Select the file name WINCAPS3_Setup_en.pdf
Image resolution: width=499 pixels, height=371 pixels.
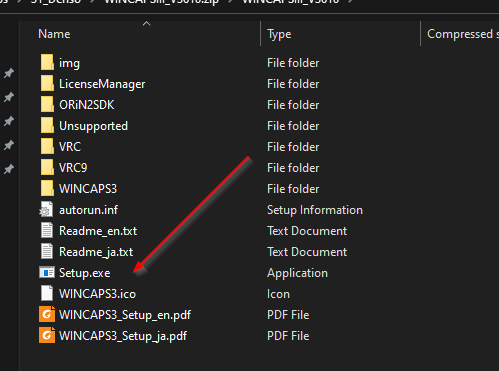(x=125, y=315)
